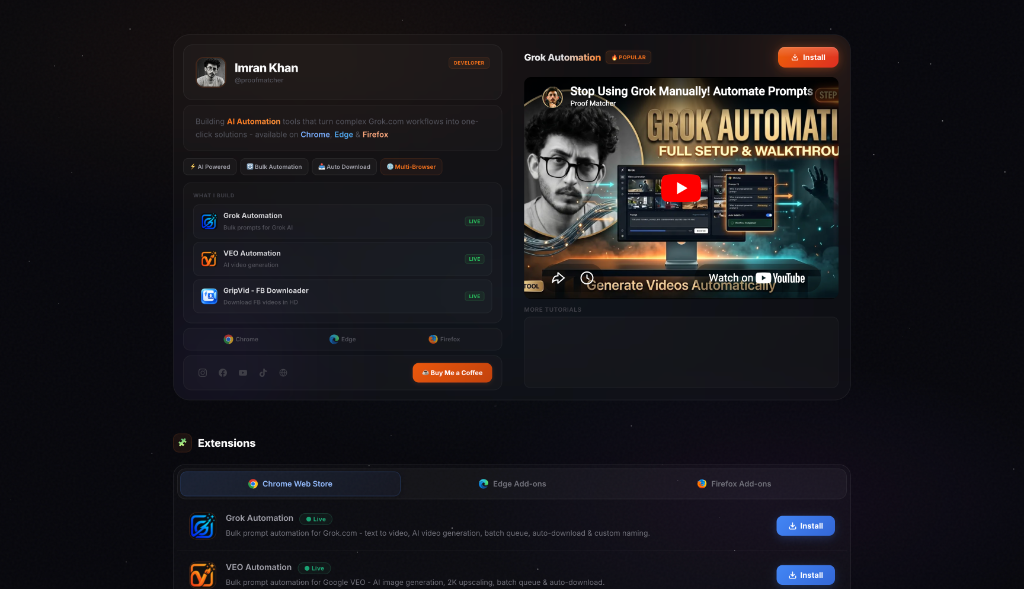This screenshot has width=1024, height=589.
Task: Open the video title 'Stop Using Grok Manually'
Action: [691, 91]
